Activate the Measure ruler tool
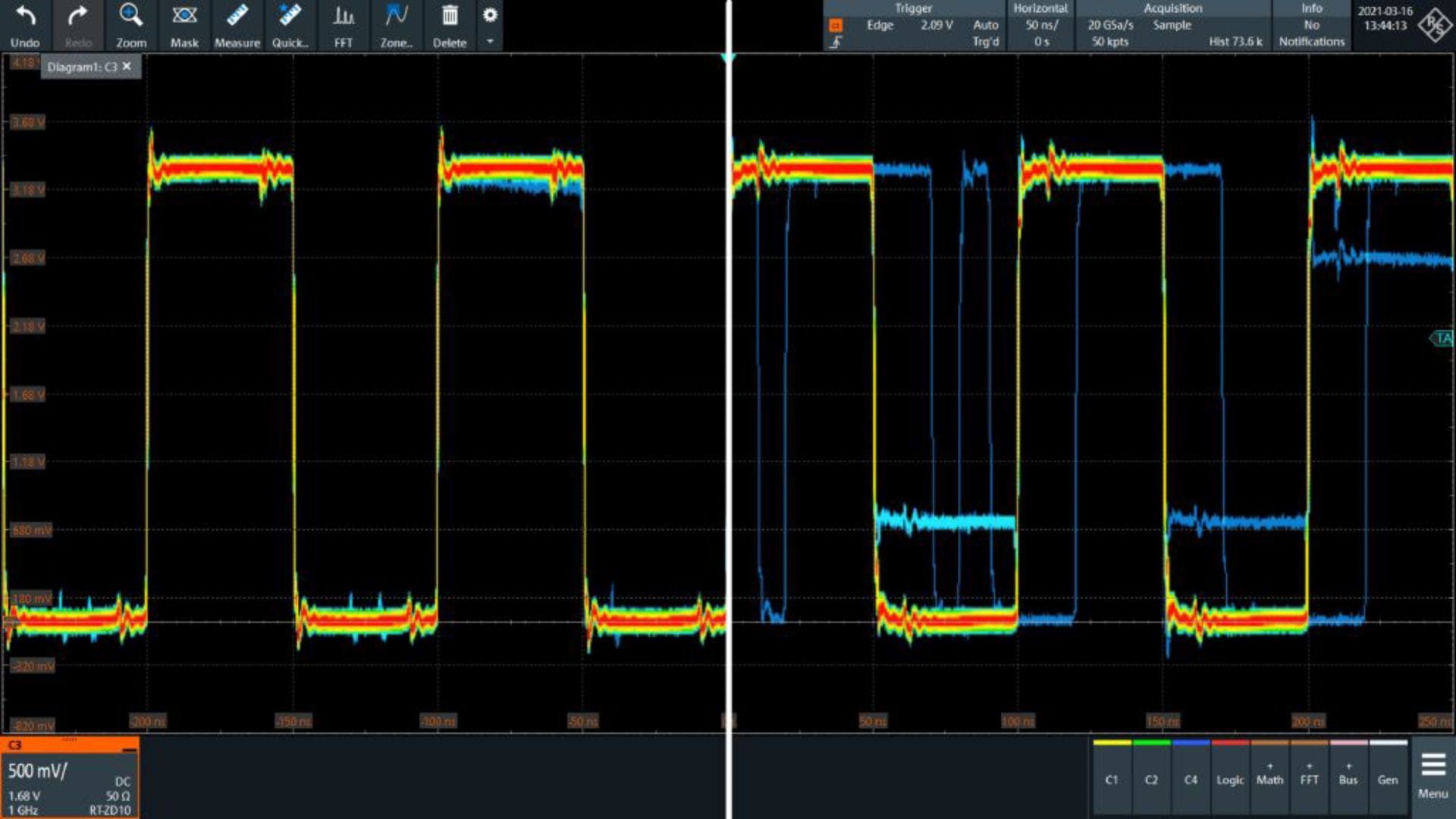This screenshot has height=819, width=1456. pos(237,17)
